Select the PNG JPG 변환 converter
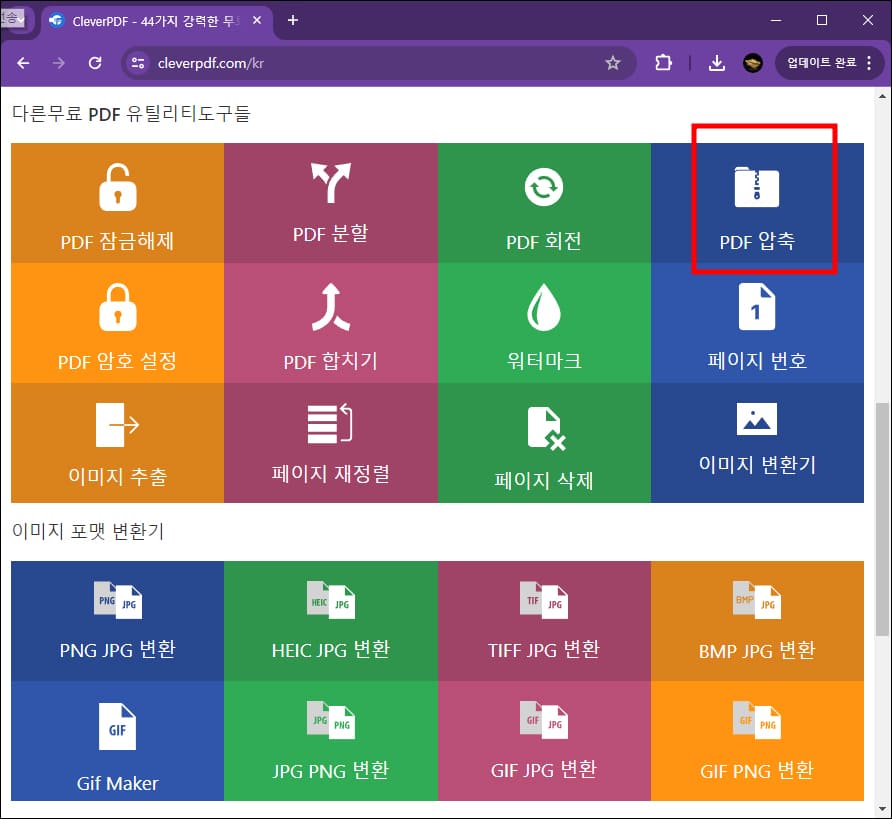This screenshot has height=819, width=892. [x=117, y=620]
